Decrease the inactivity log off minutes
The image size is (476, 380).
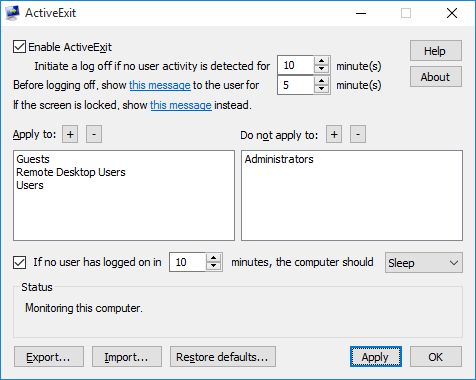(321, 69)
